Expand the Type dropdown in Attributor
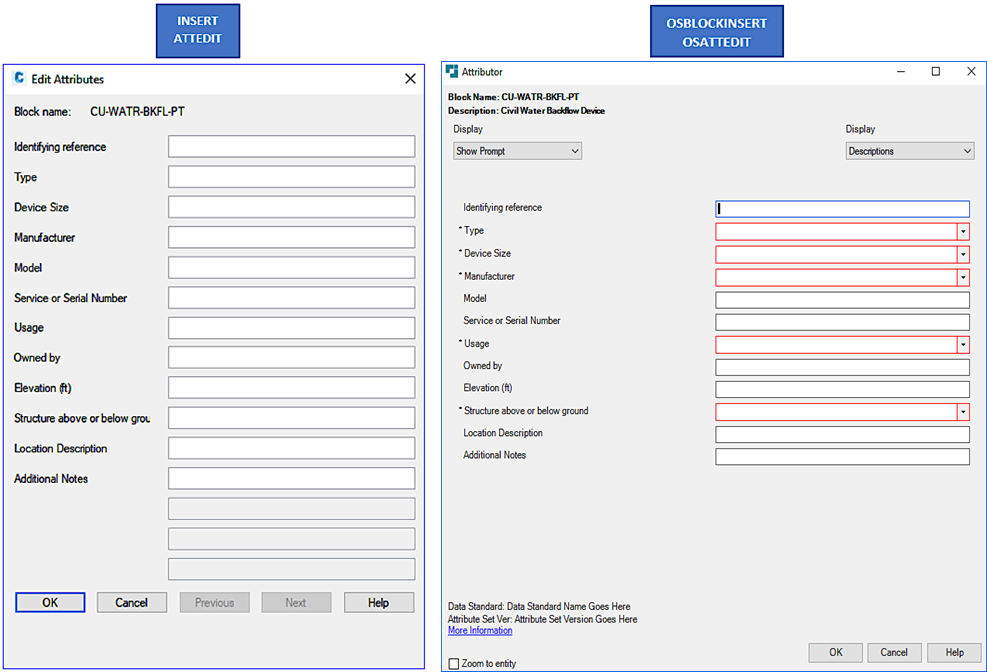The width and height of the screenshot is (987, 672). (x=963, y=232)
